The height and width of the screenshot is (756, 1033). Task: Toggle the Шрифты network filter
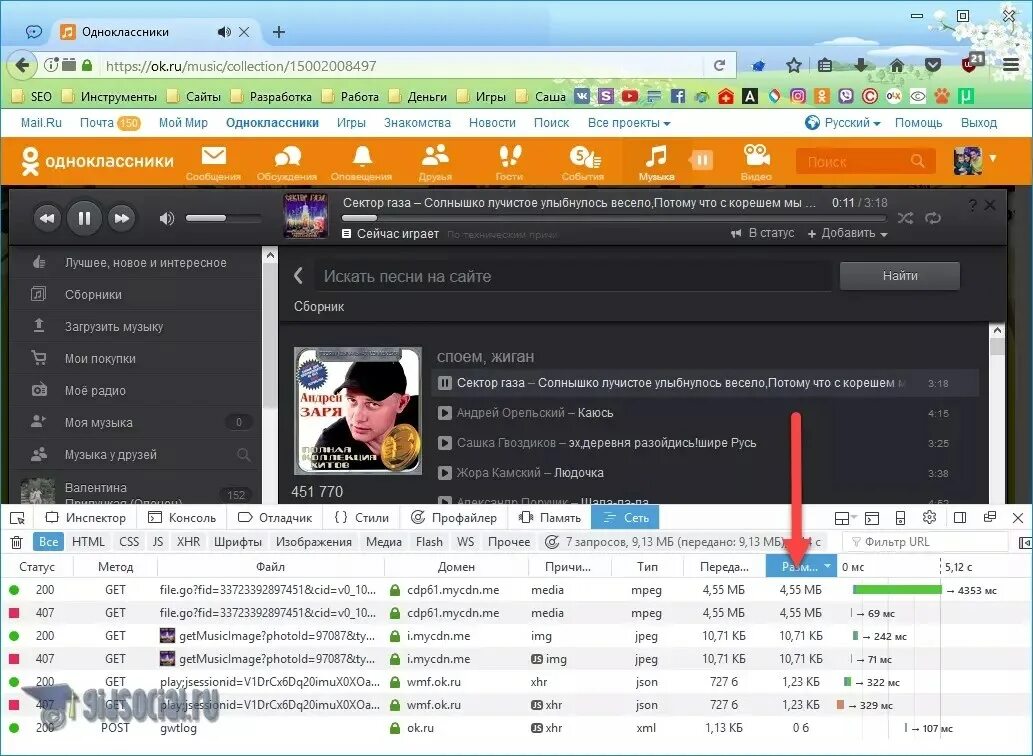click(238, 542)
